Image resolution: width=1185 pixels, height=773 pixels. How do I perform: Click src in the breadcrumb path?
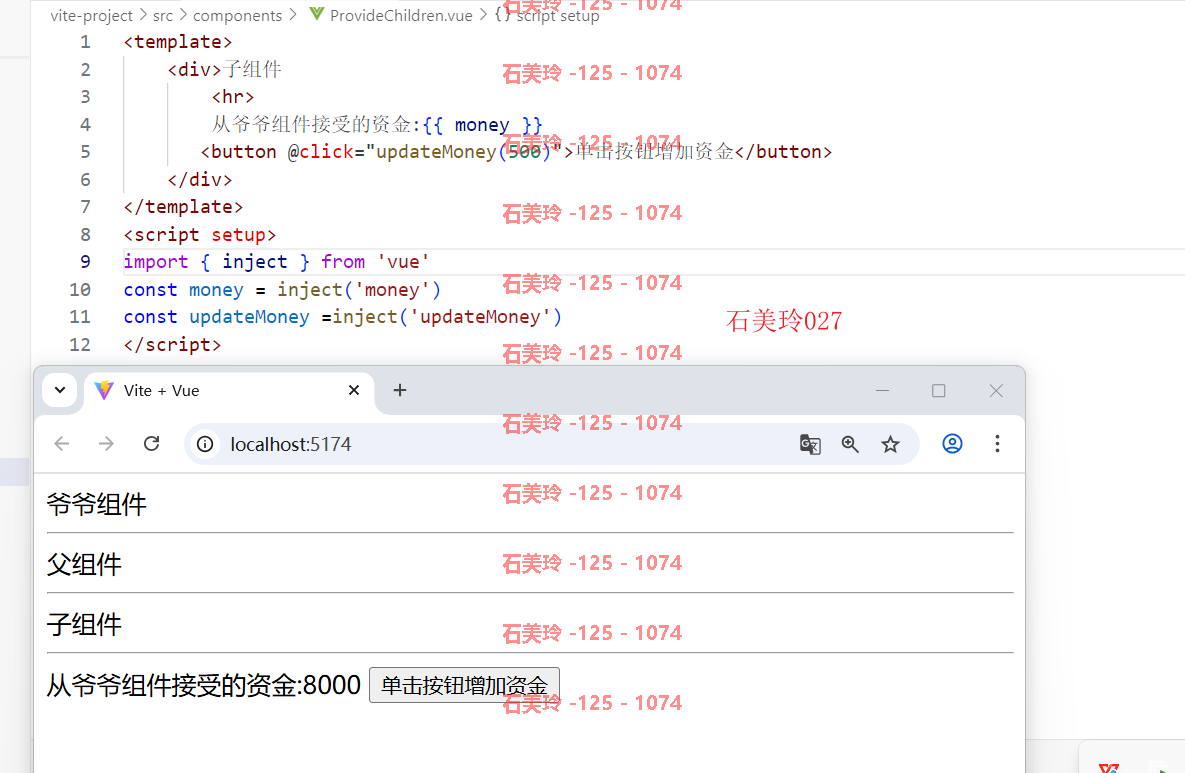tap(162, 15)
